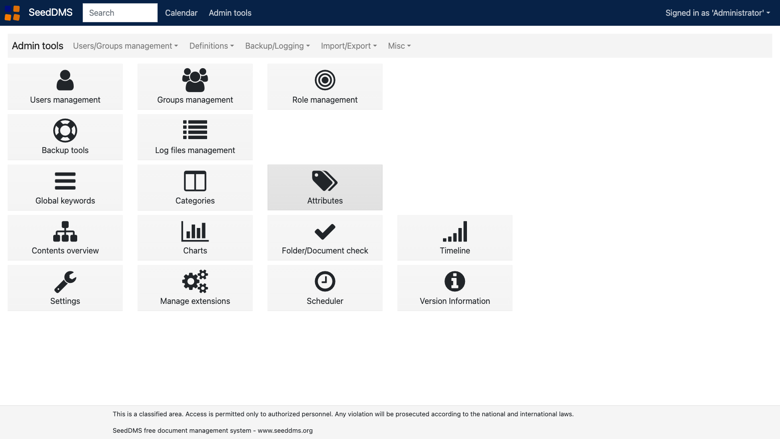Open Manage extensions gears icon
Viewport: 780px width, 439px height.
[195, 281]
